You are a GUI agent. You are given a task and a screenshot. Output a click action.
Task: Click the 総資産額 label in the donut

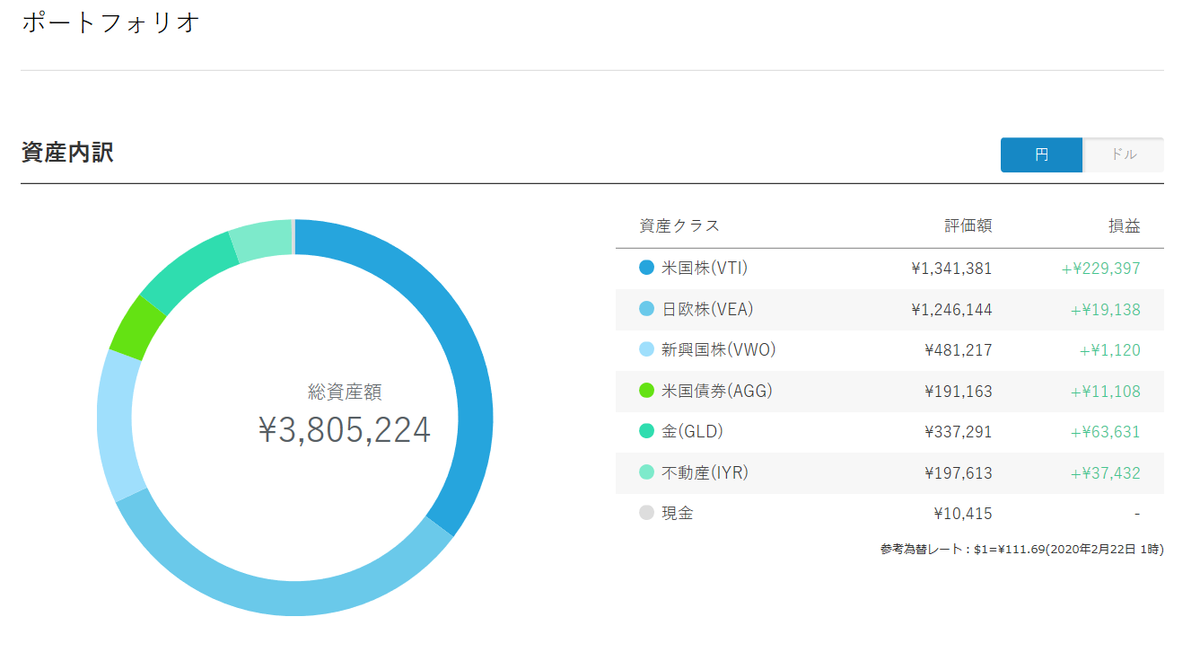pos(345,392)
